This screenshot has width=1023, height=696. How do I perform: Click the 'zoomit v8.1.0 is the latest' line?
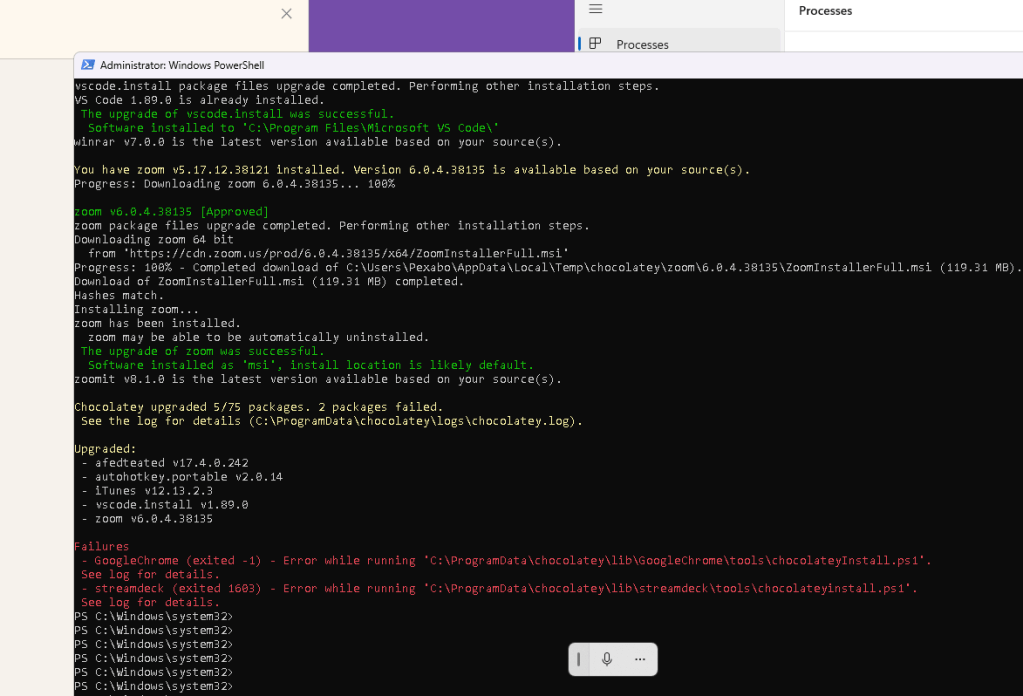(x=318, y=379)
